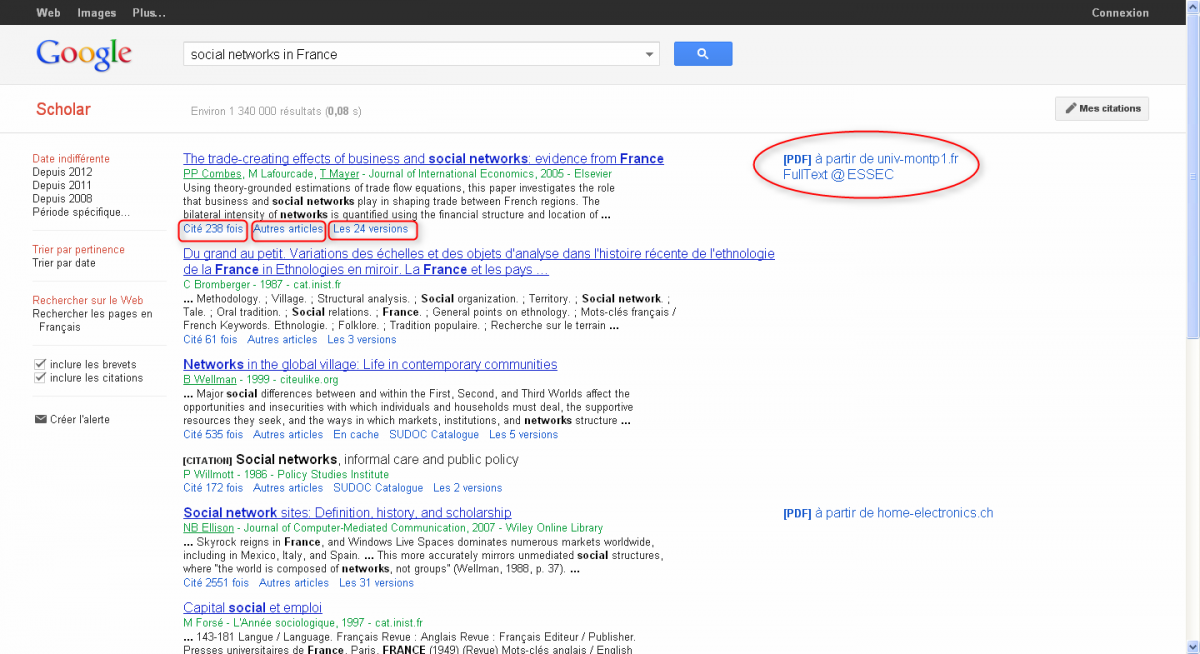Click 'Les 24 versions' link

371,229
